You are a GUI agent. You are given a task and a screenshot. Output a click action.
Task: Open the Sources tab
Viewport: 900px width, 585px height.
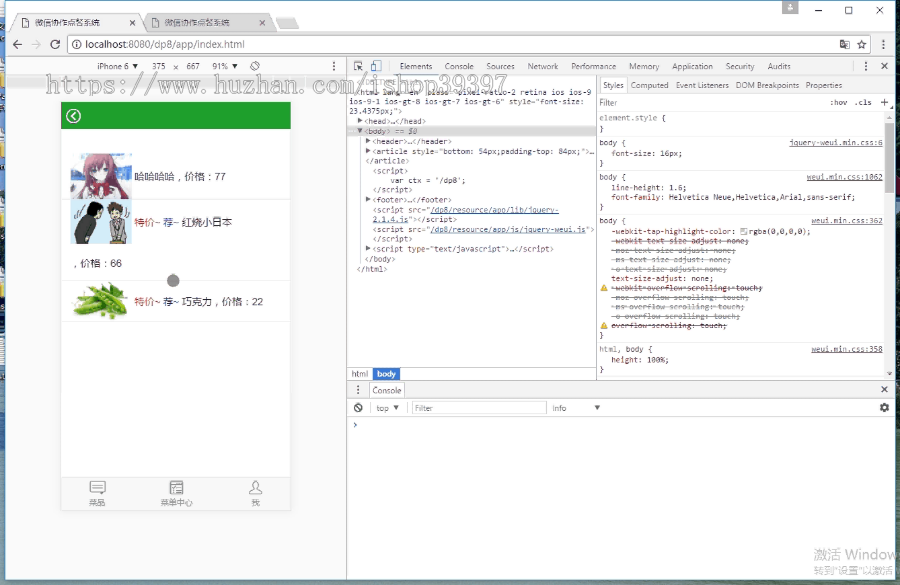501,66
